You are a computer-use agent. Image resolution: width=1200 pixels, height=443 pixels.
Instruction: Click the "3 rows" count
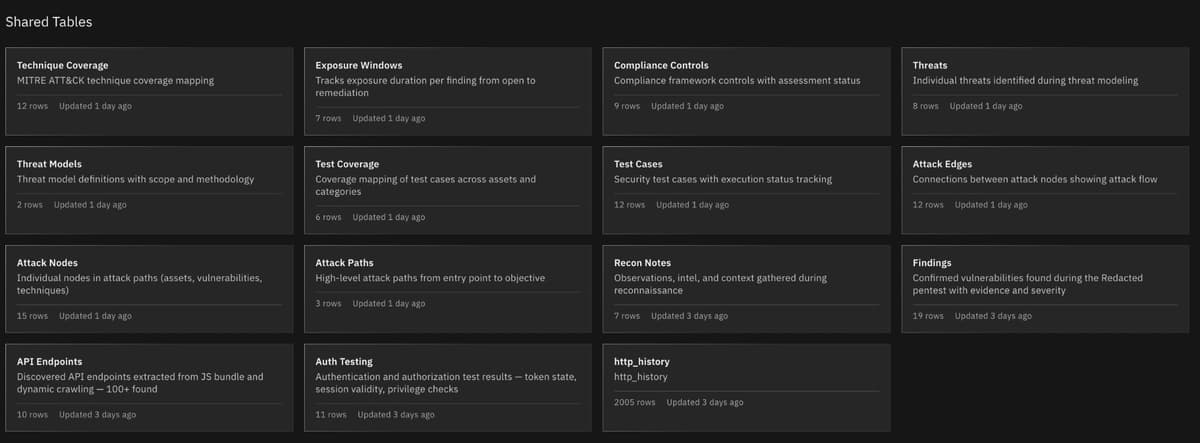(328, 303)
